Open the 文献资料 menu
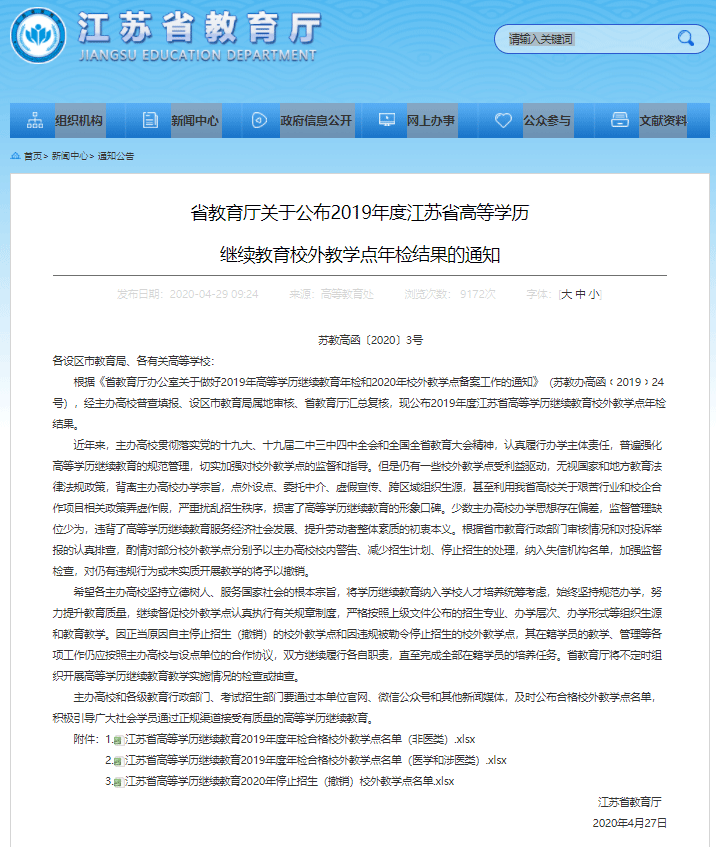716x847 pixels. [664, 120]
